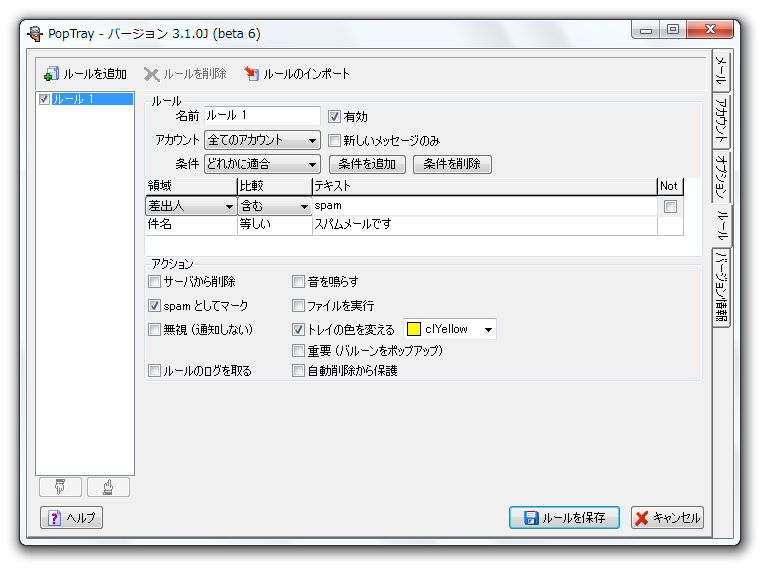Enable 自動削除から保護 checkbox
Viewport: 762px width, 569px height.
298,371
